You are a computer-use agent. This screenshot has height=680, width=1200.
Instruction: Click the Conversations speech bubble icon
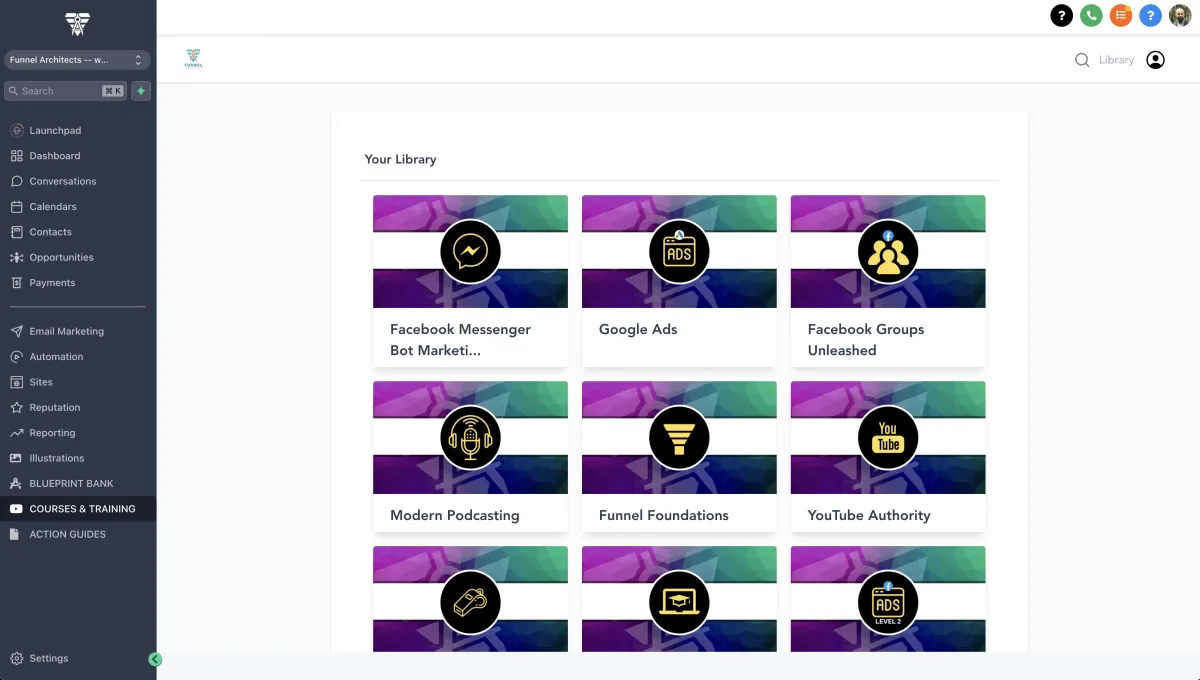tap(16, 181)
